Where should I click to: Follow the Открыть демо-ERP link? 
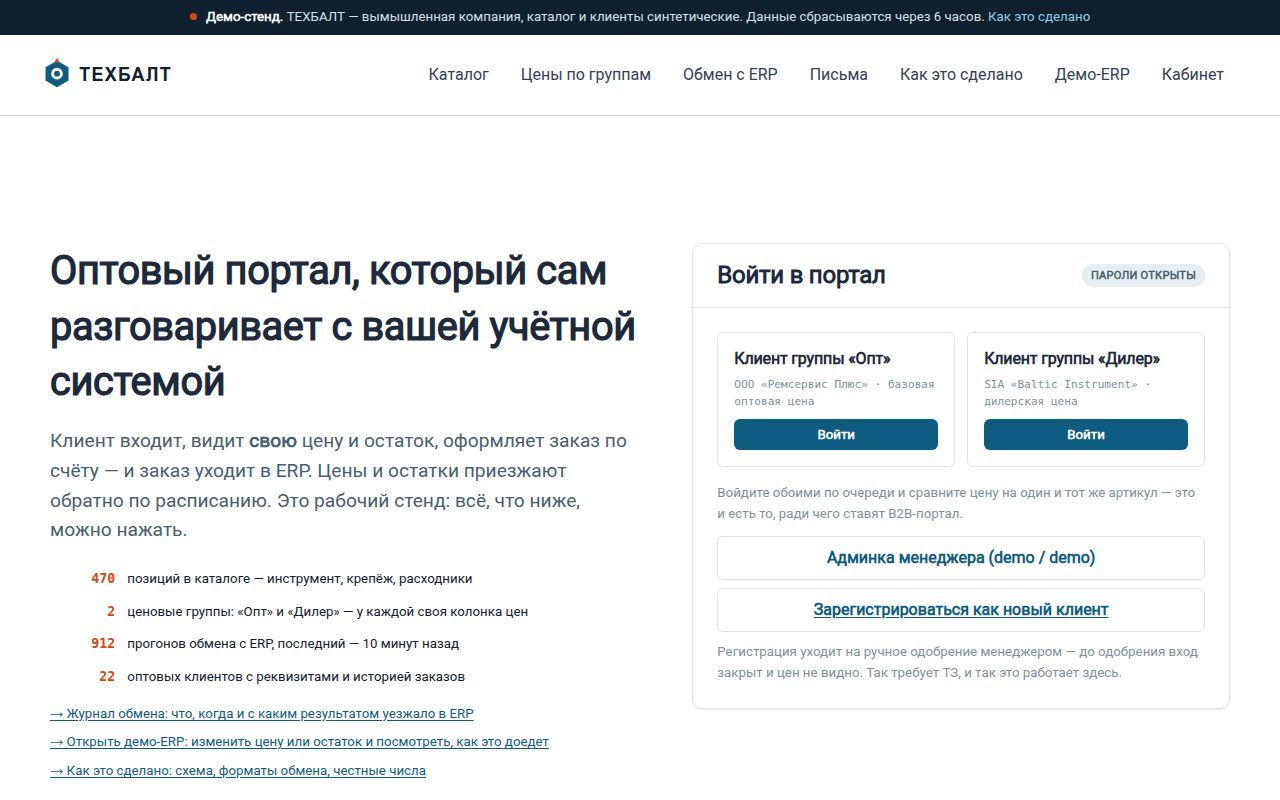(x=299, y=742)
